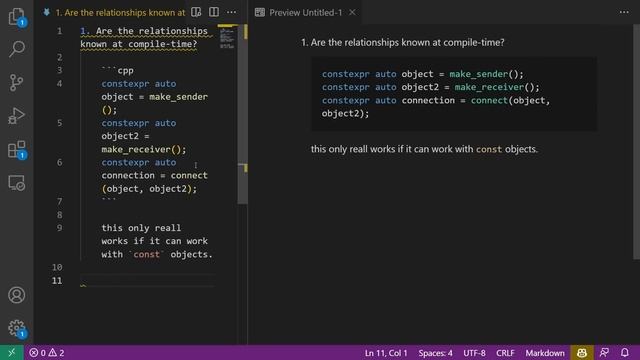
Task: Click '```cpp' fence text on line 3
Action: point(118,71)
